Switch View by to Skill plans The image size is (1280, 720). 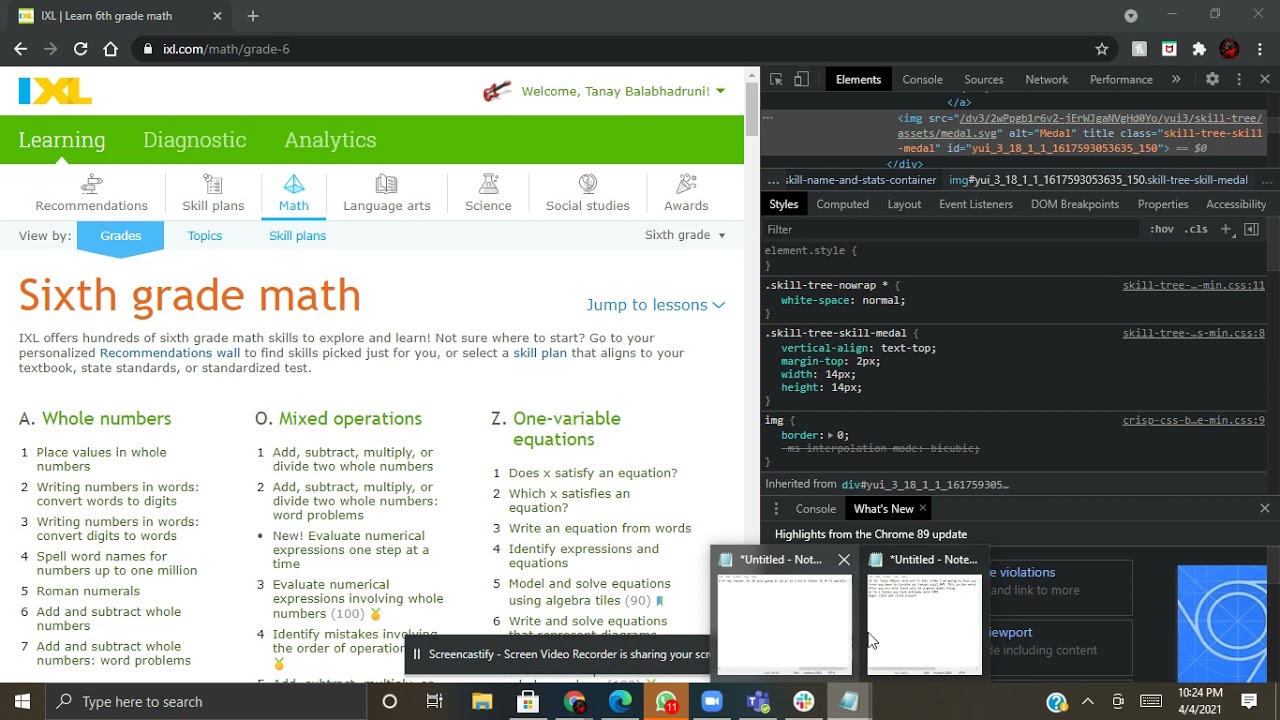click(297, 235)
